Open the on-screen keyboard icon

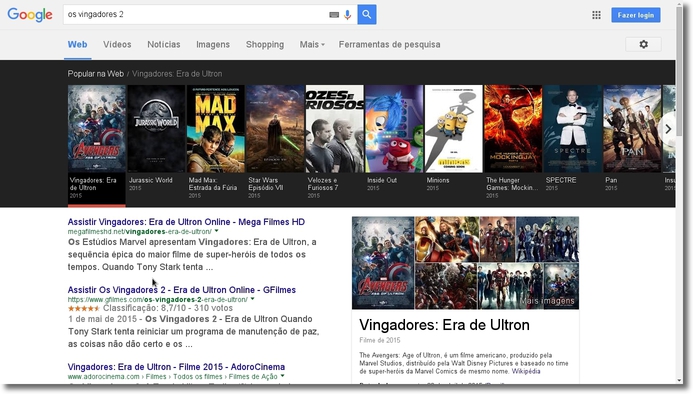(334, 15)
